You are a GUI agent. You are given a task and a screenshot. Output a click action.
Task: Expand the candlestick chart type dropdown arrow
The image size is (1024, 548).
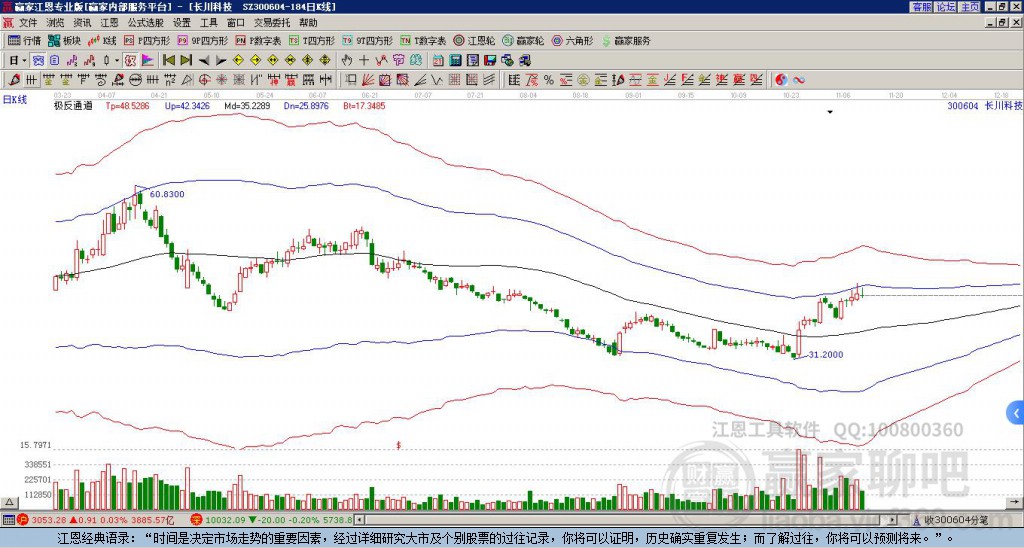116,60
